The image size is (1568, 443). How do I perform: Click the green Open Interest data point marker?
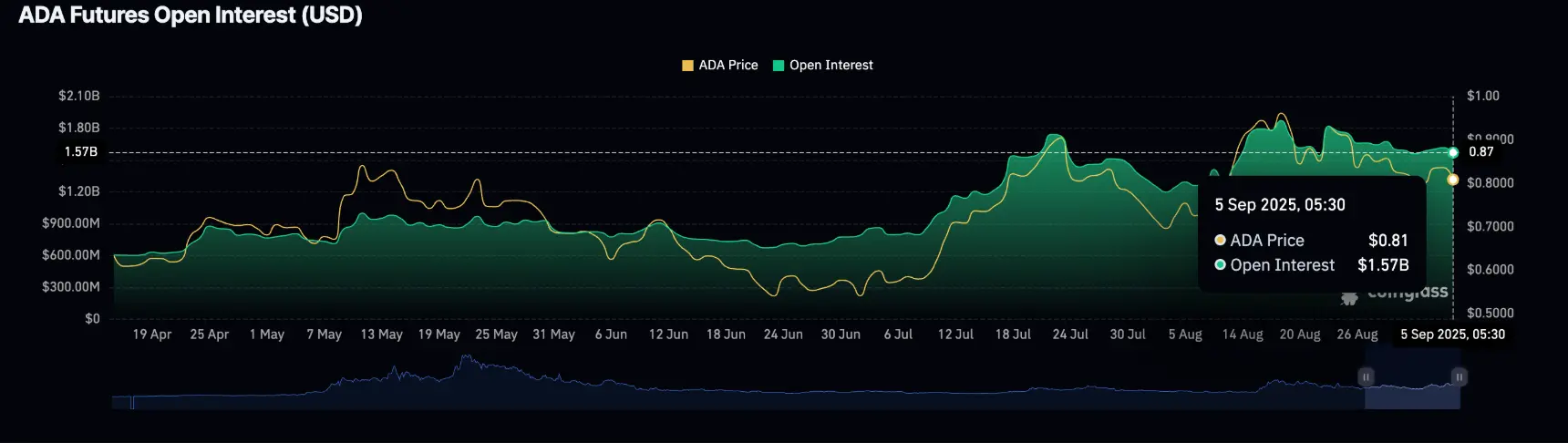tap(1453, 152)
